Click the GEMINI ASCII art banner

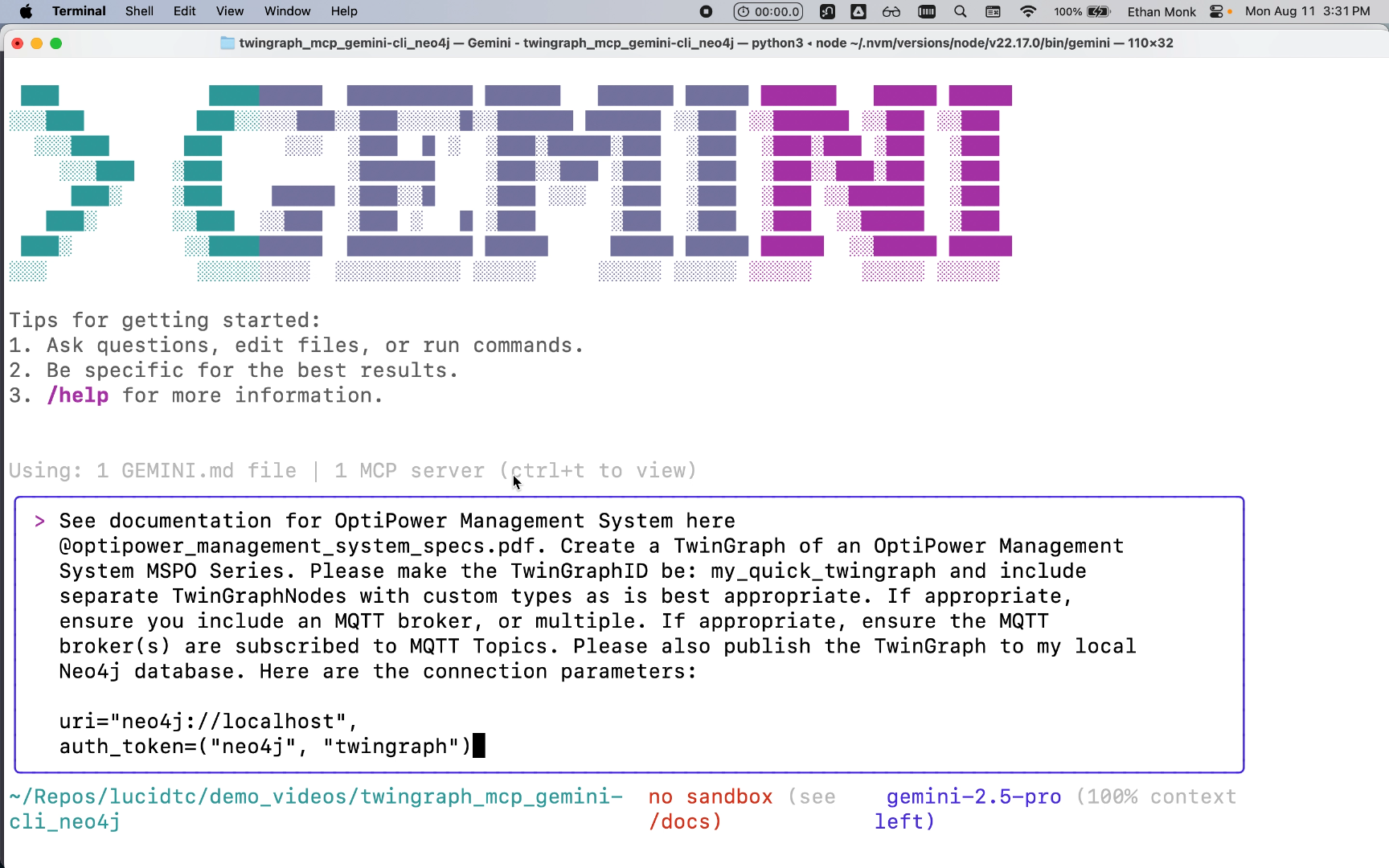(510, 183)
